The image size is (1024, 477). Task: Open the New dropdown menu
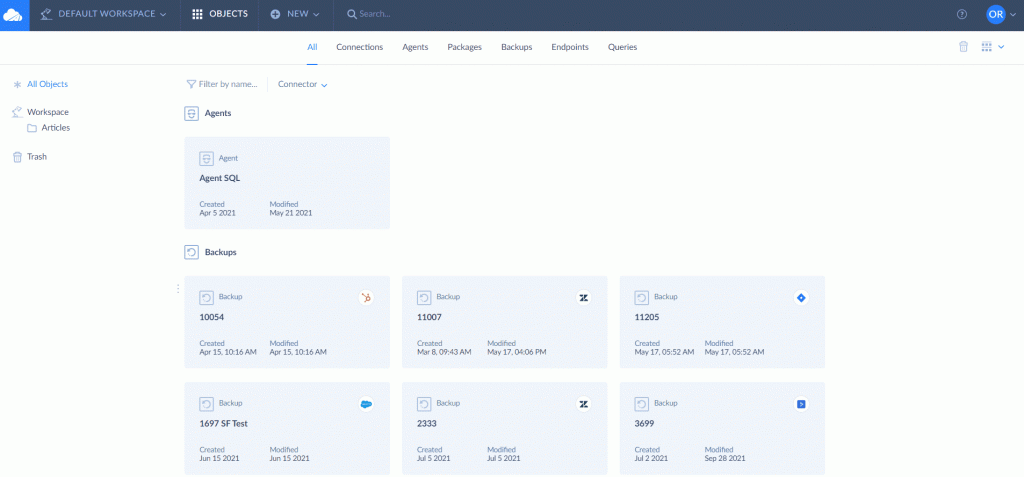coord(295,15)
